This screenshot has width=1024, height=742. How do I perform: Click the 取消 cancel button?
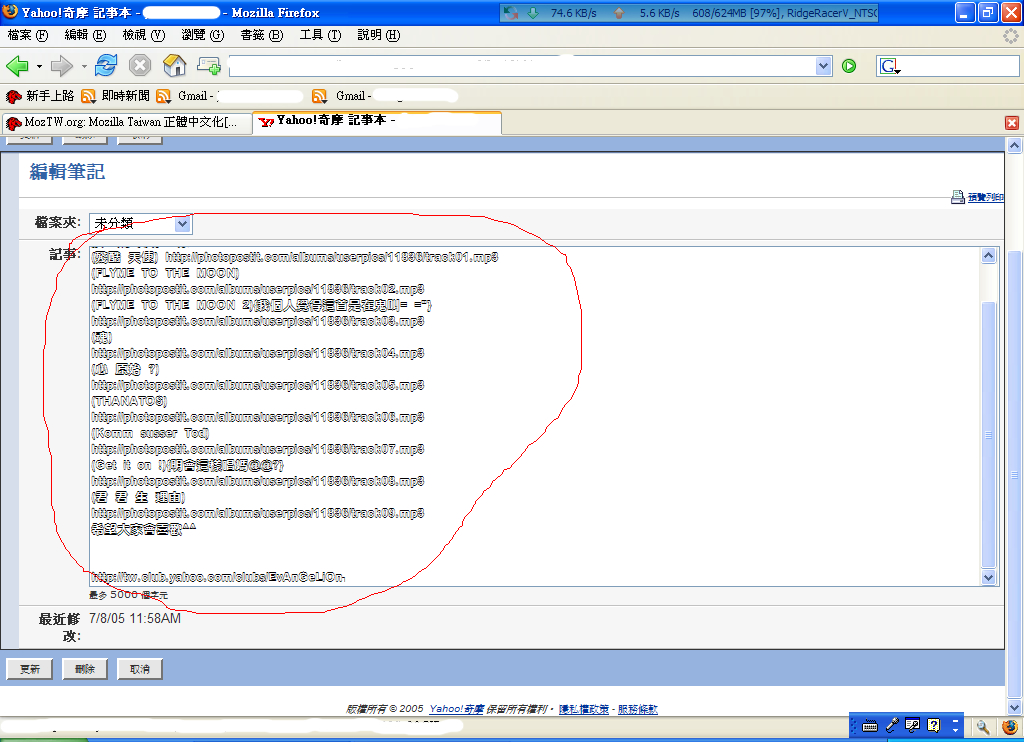(x=140, y=669)
